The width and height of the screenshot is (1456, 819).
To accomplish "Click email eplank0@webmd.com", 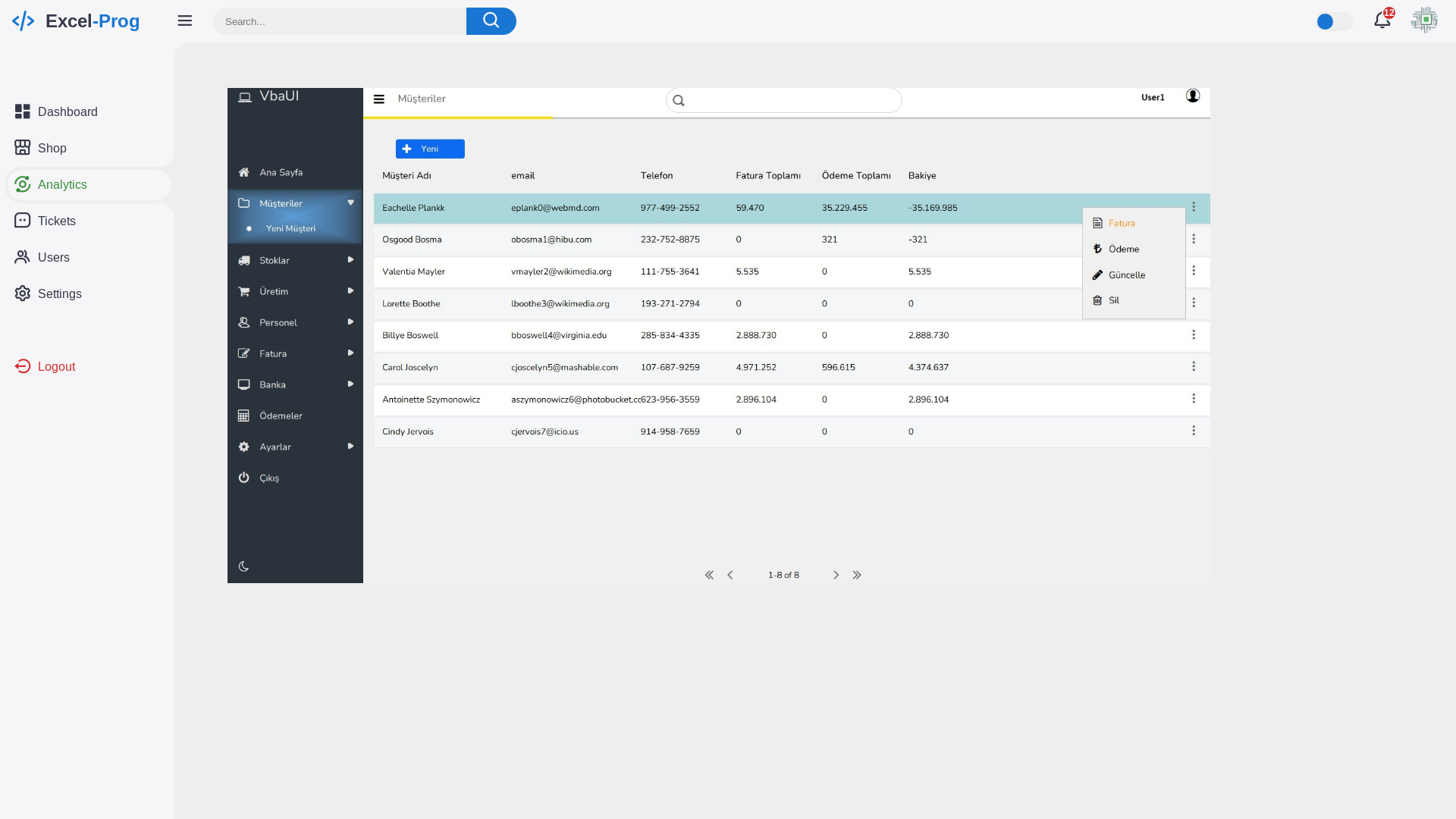I will (555, 208).
